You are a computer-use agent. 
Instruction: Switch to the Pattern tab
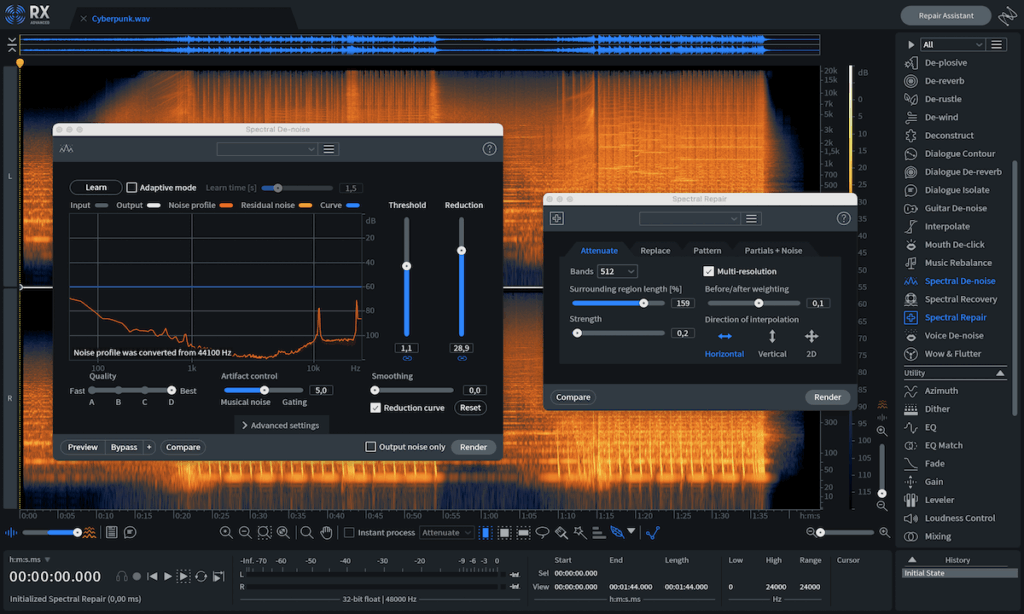pos(707,250)
